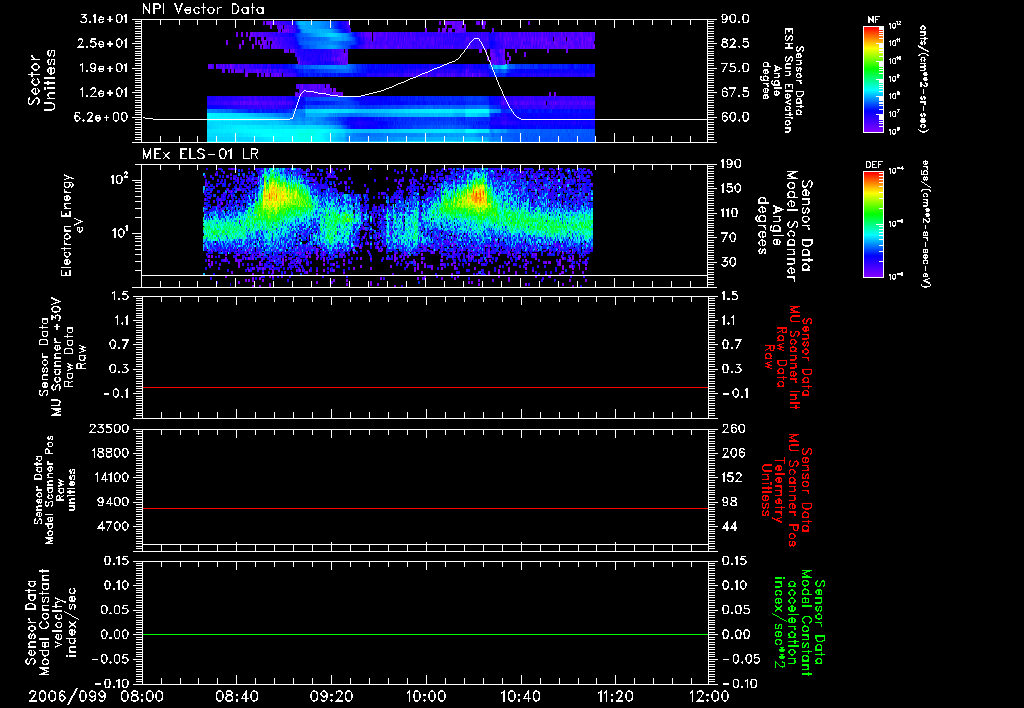Click the red MU Scanner Inh label
This screenshot has height=708, width=1024.
click(x=788, y=357)
